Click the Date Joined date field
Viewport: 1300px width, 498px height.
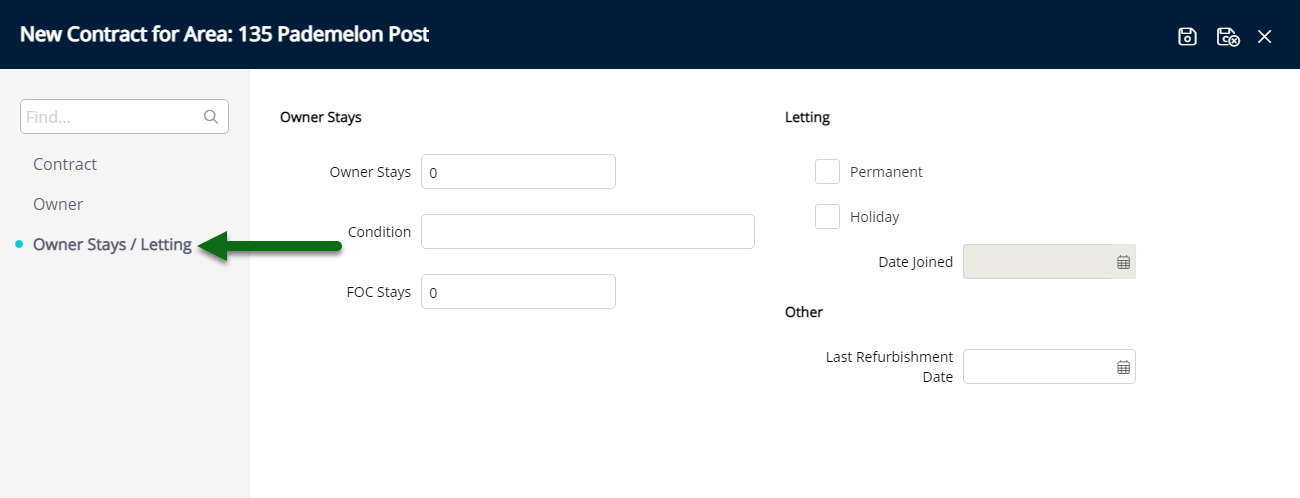(x=1049, y=262)
